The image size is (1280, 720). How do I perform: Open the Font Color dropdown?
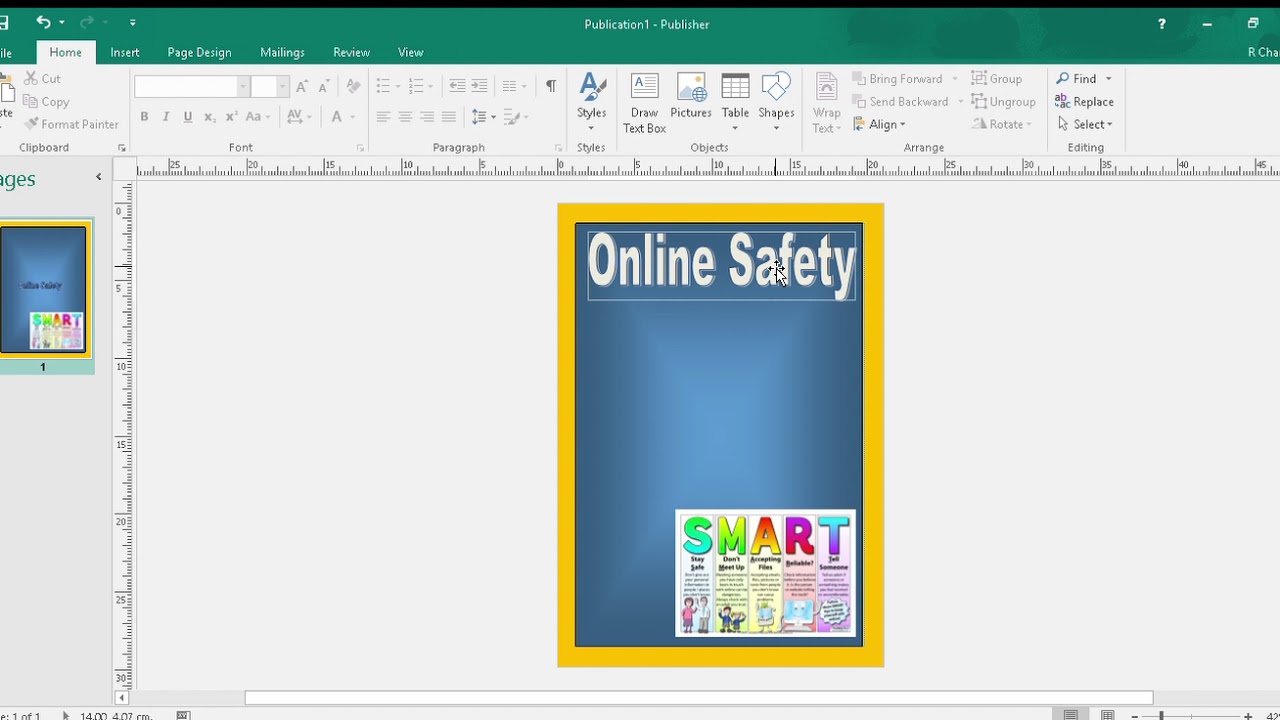coord(353,117)
